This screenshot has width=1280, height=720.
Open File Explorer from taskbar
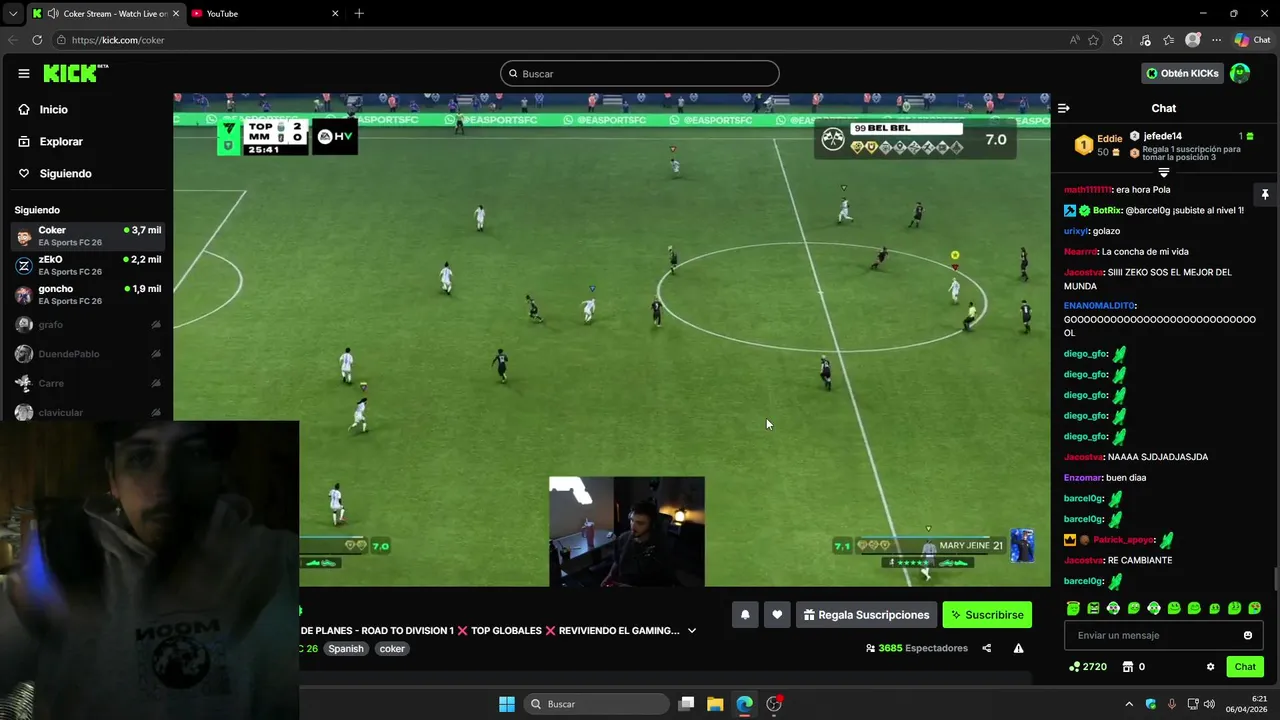tap(715, 704)
